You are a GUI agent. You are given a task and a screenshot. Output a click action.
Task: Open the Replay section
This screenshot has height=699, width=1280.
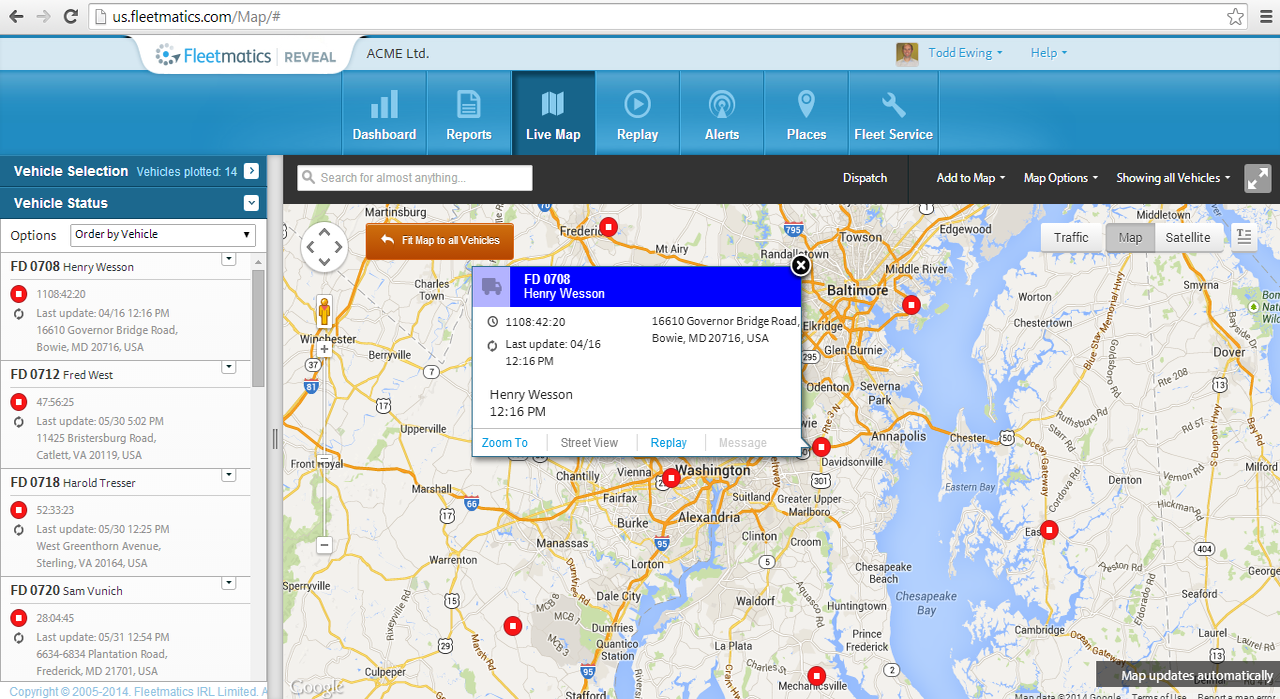(637, 113)
